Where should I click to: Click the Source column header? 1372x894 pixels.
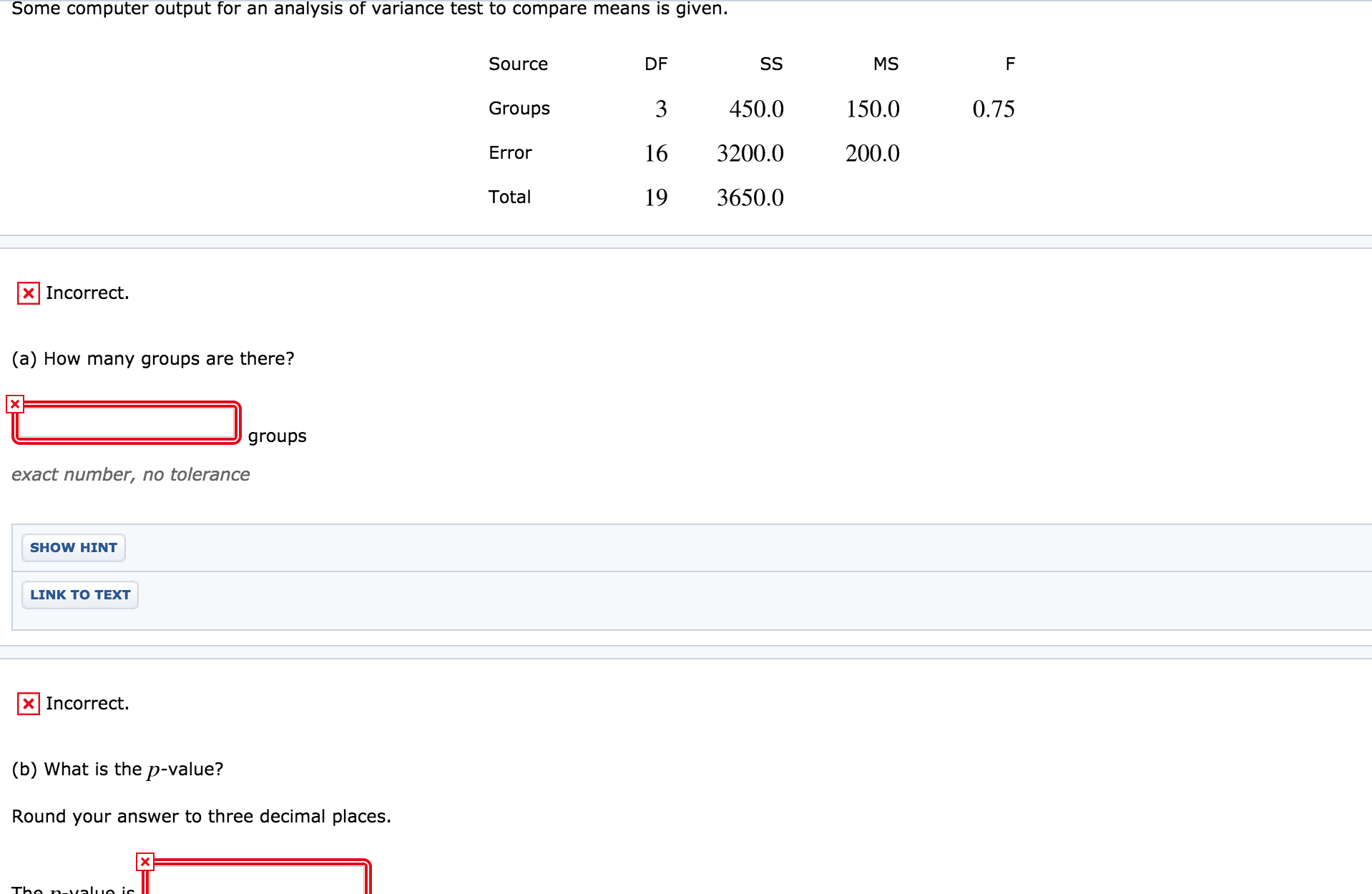pyautogui.click(x=518, y=64)
